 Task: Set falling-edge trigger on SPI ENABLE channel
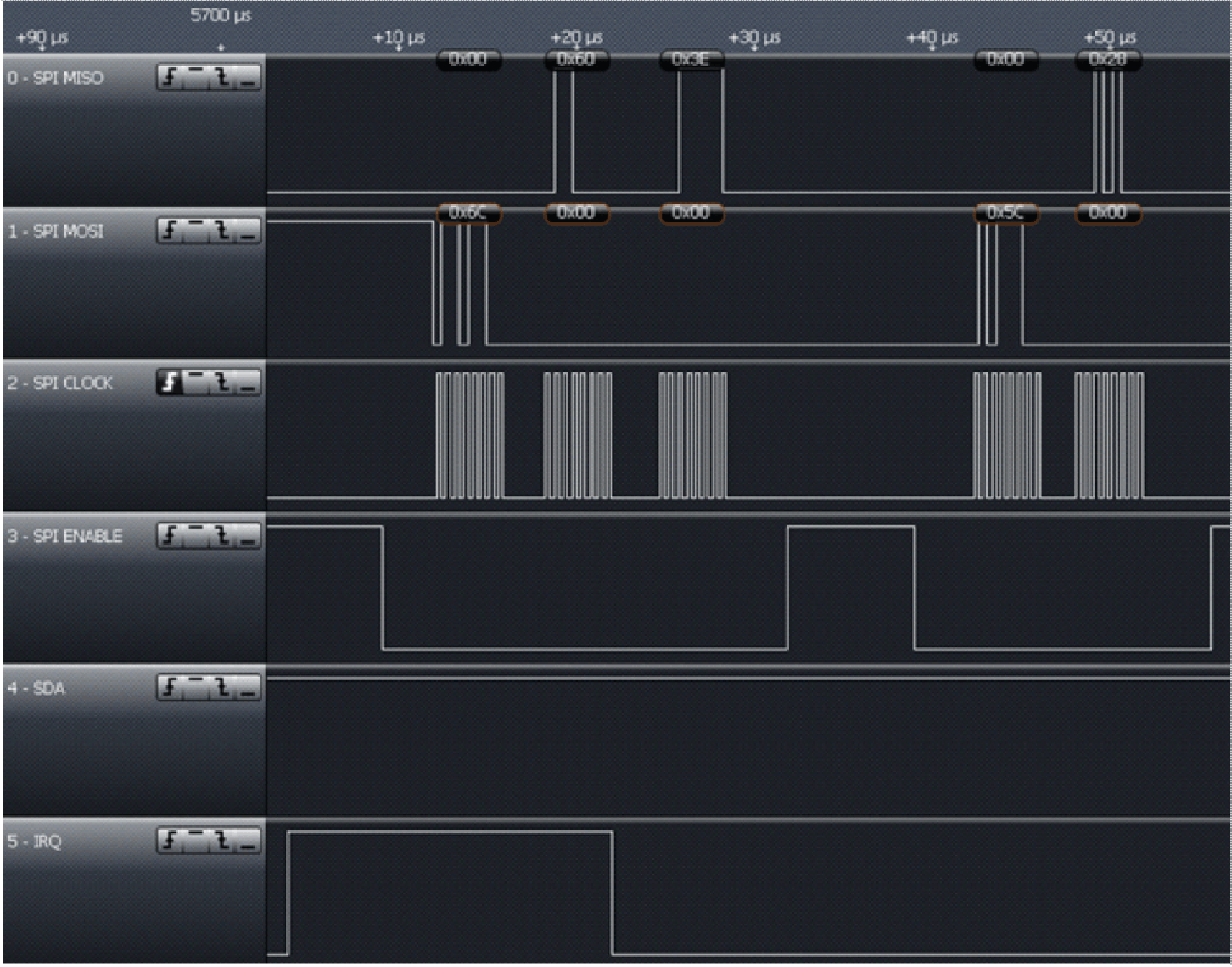point(222,535)
